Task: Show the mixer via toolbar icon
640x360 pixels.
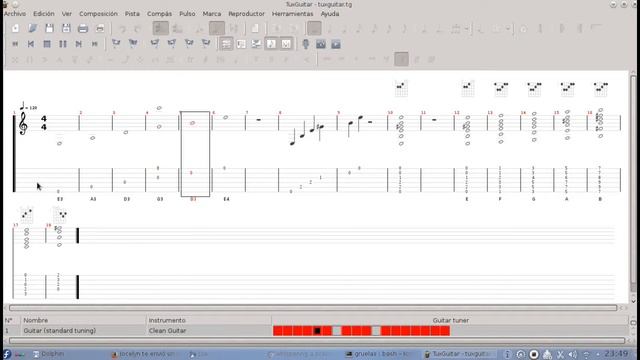Action: [x=321, y=44]
